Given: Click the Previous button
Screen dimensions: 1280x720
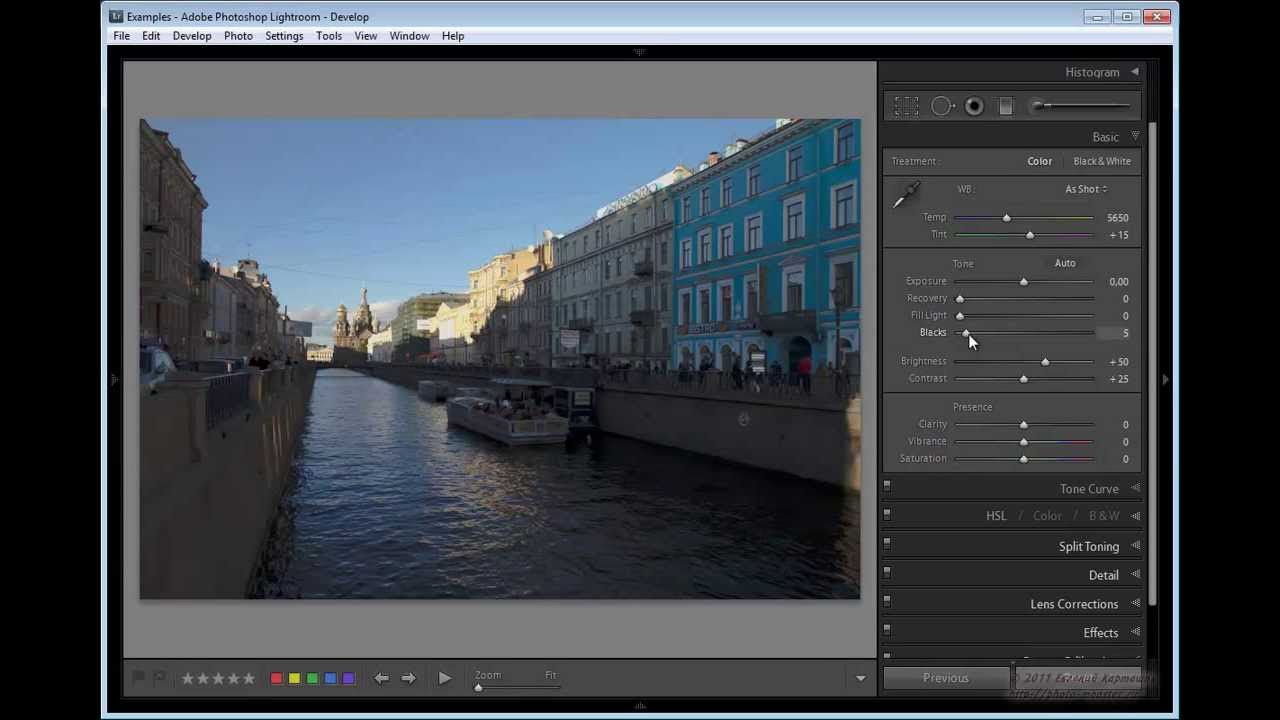Looking at the screenshot, I should tap(946, 678).
